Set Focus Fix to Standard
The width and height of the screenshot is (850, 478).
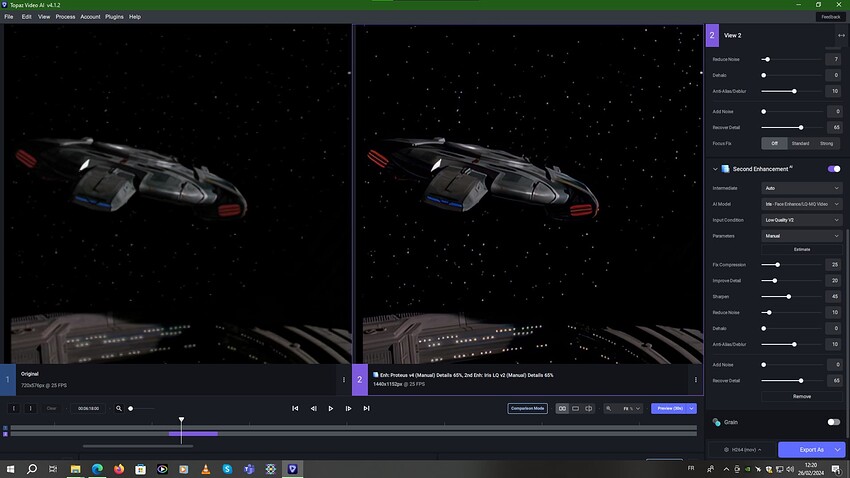800,144
